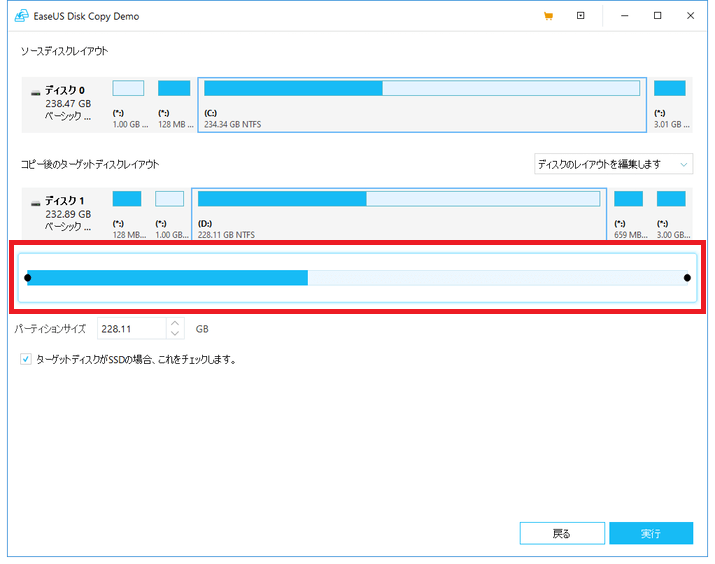
Task: Decrease partition size with down arrow
Action: click(175, 333)
